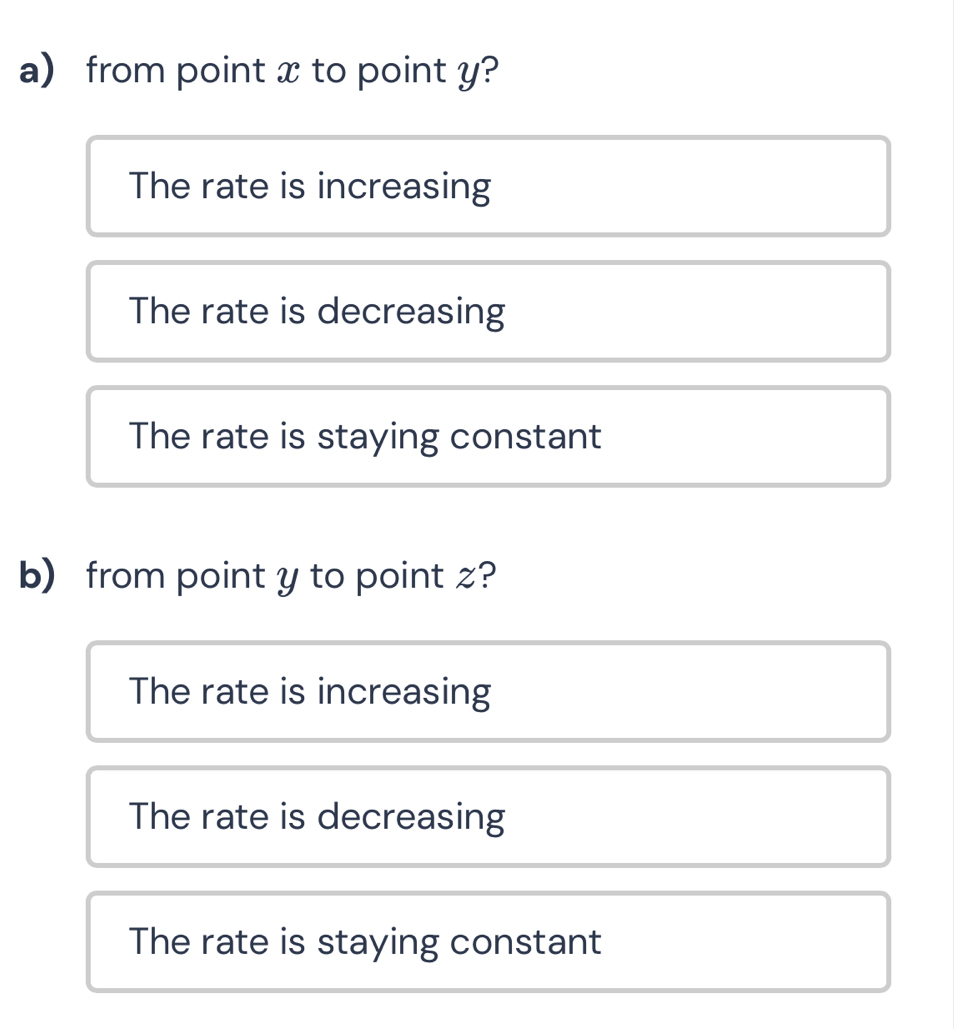Screen dimensions: 954x1029
Task: Click the question text "from point y to point z?"
Action: coord(291,576)
